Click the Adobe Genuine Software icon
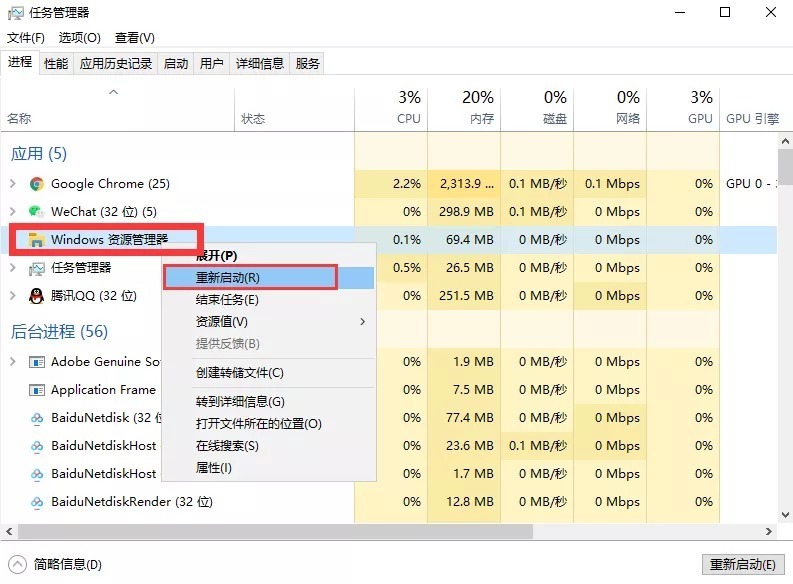This screenshot has width=793, height=584. click(x=36, y=362)
